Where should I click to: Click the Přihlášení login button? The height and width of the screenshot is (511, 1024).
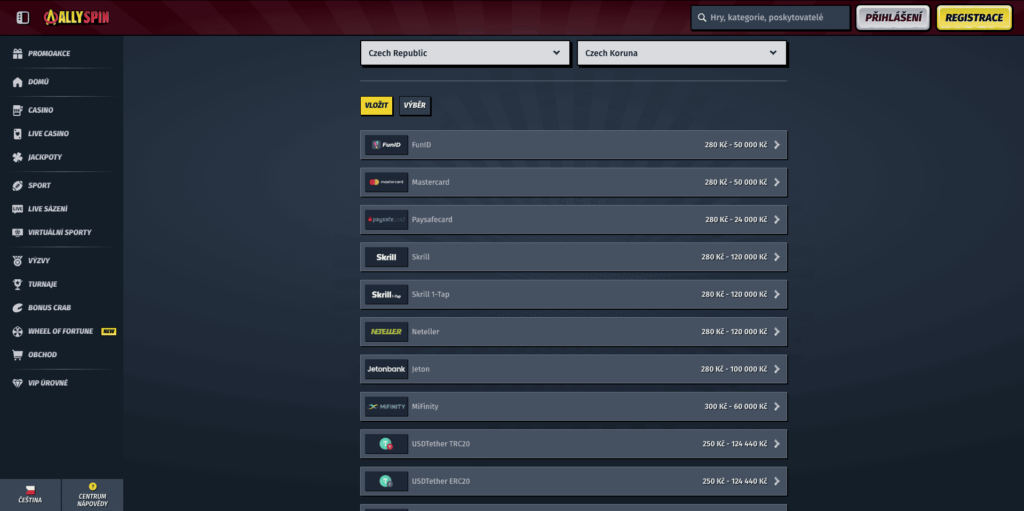tap(892, 18)
